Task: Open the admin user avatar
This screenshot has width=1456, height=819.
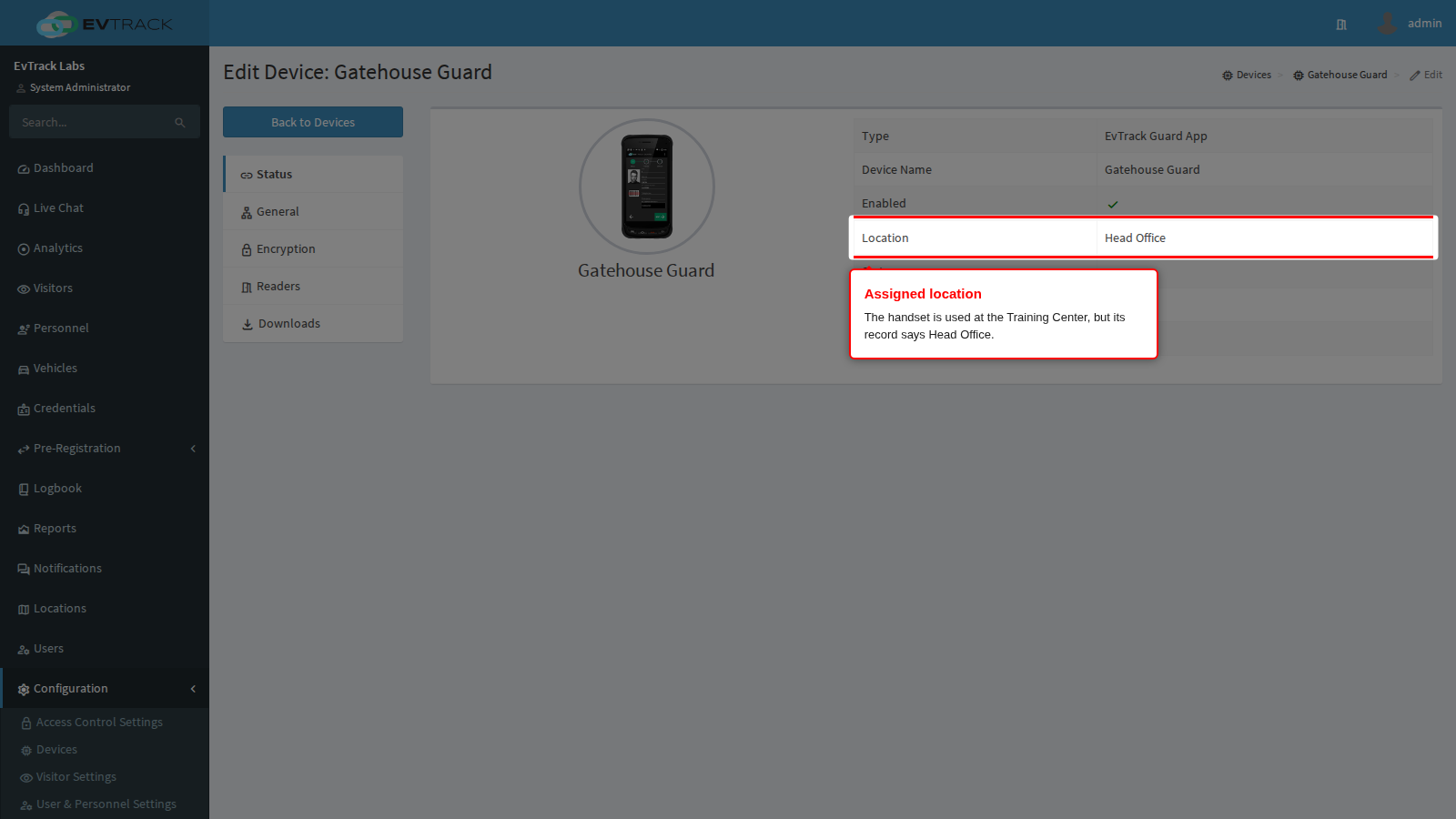Action: click(1387, 23)
